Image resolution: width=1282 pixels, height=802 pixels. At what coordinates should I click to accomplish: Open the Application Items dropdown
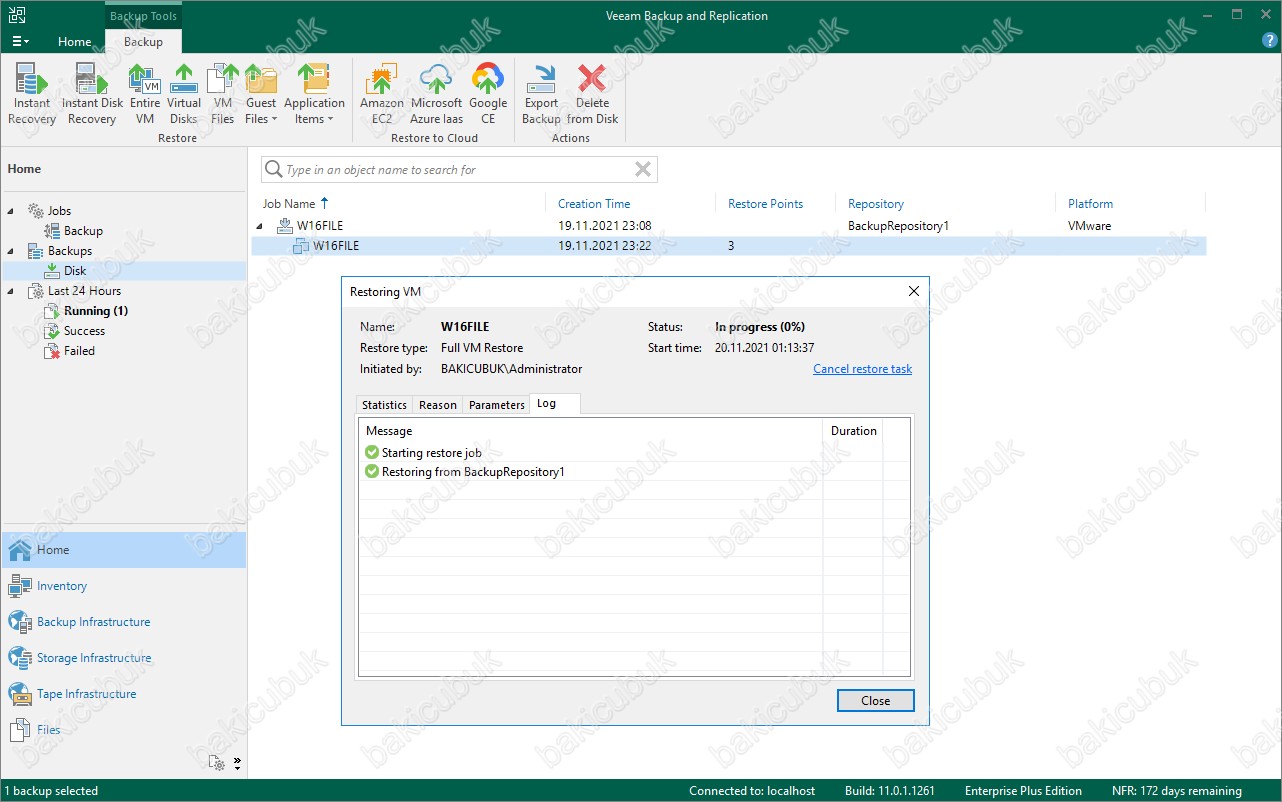[x=314, y=94]
